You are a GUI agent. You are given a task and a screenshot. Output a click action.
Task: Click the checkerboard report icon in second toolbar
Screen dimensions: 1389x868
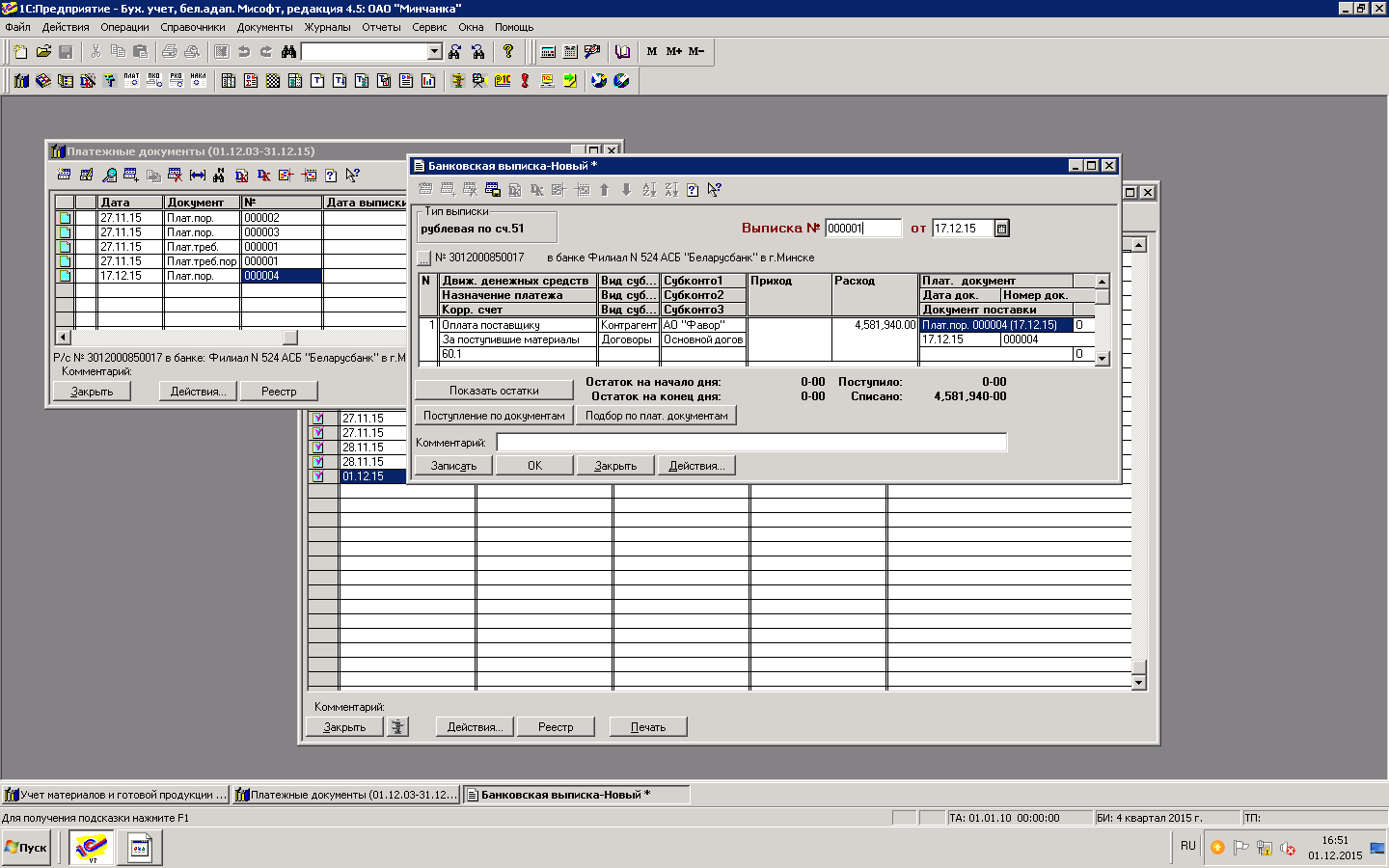coord(273,80)
